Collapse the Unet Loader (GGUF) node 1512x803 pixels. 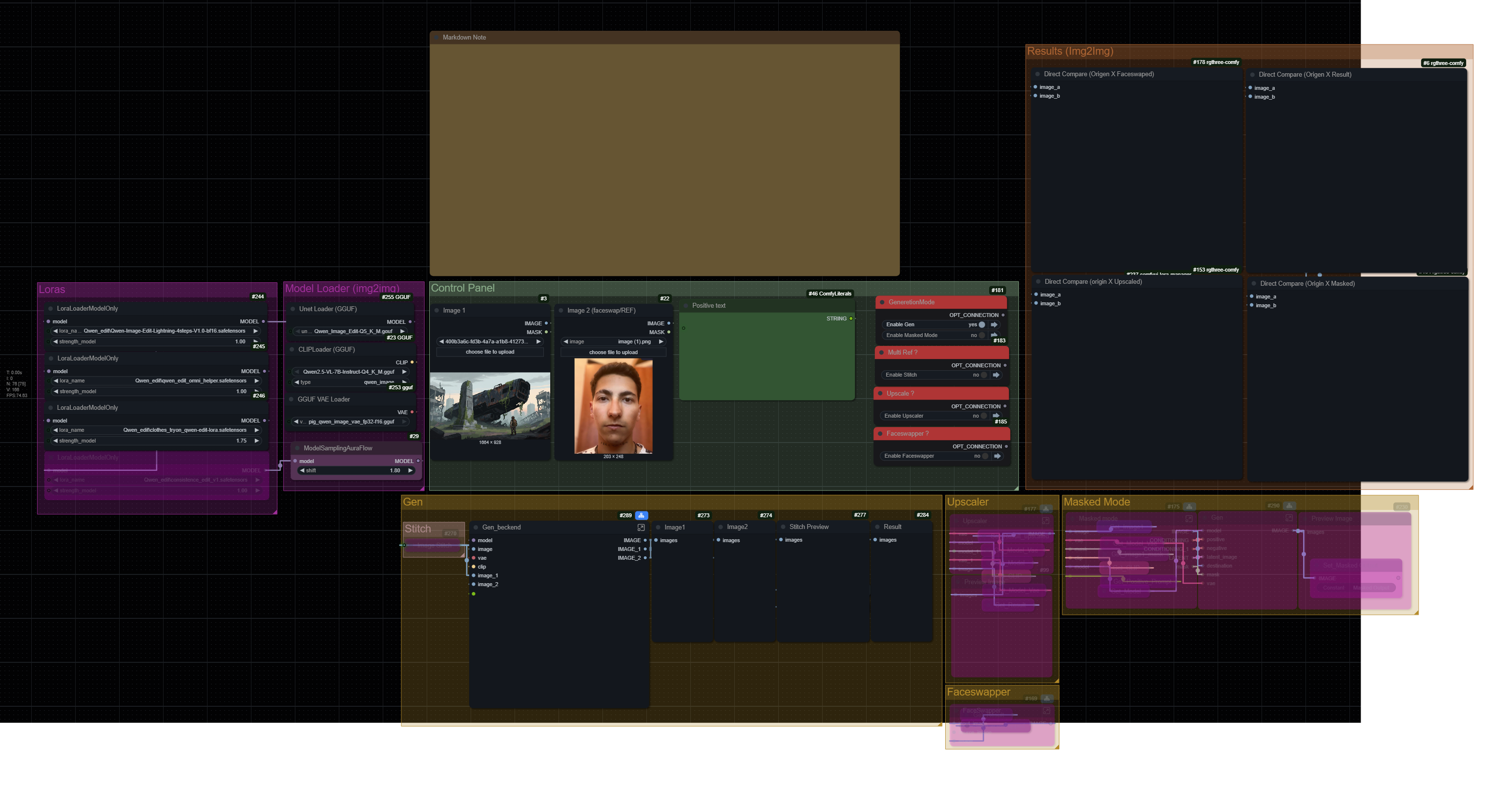click(293, 309)
